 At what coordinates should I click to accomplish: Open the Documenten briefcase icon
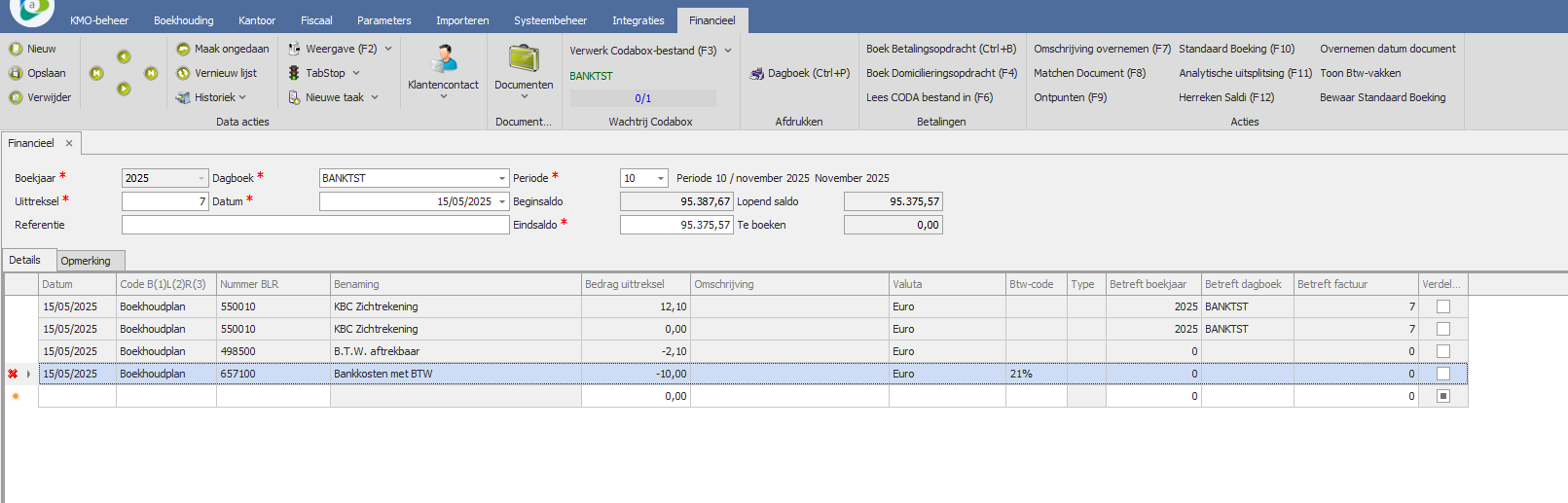(524, 60)
